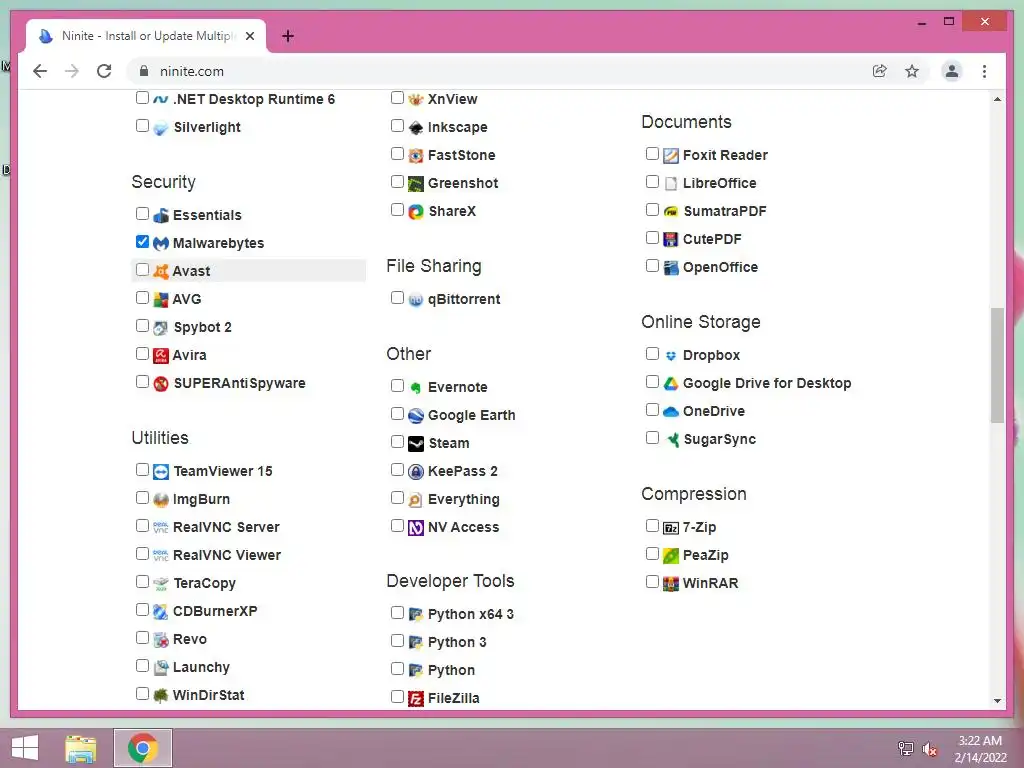
Task: Open File Explorer from taskbar
Action: point(81,748)
